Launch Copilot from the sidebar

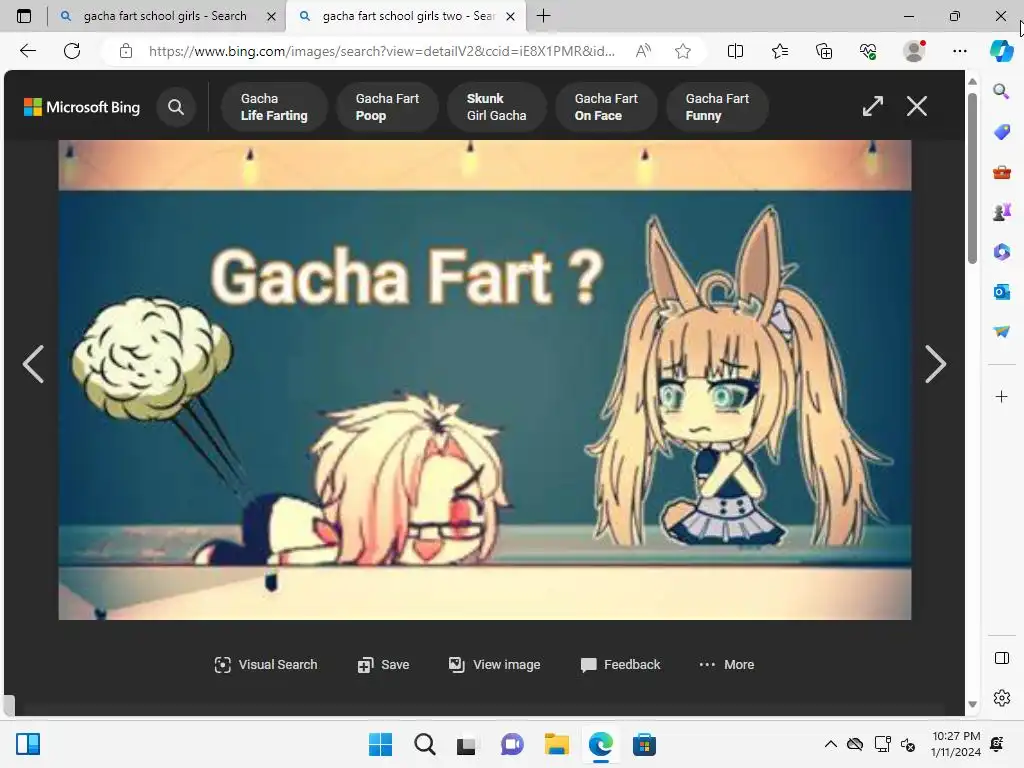click(x=1001, y=51)
